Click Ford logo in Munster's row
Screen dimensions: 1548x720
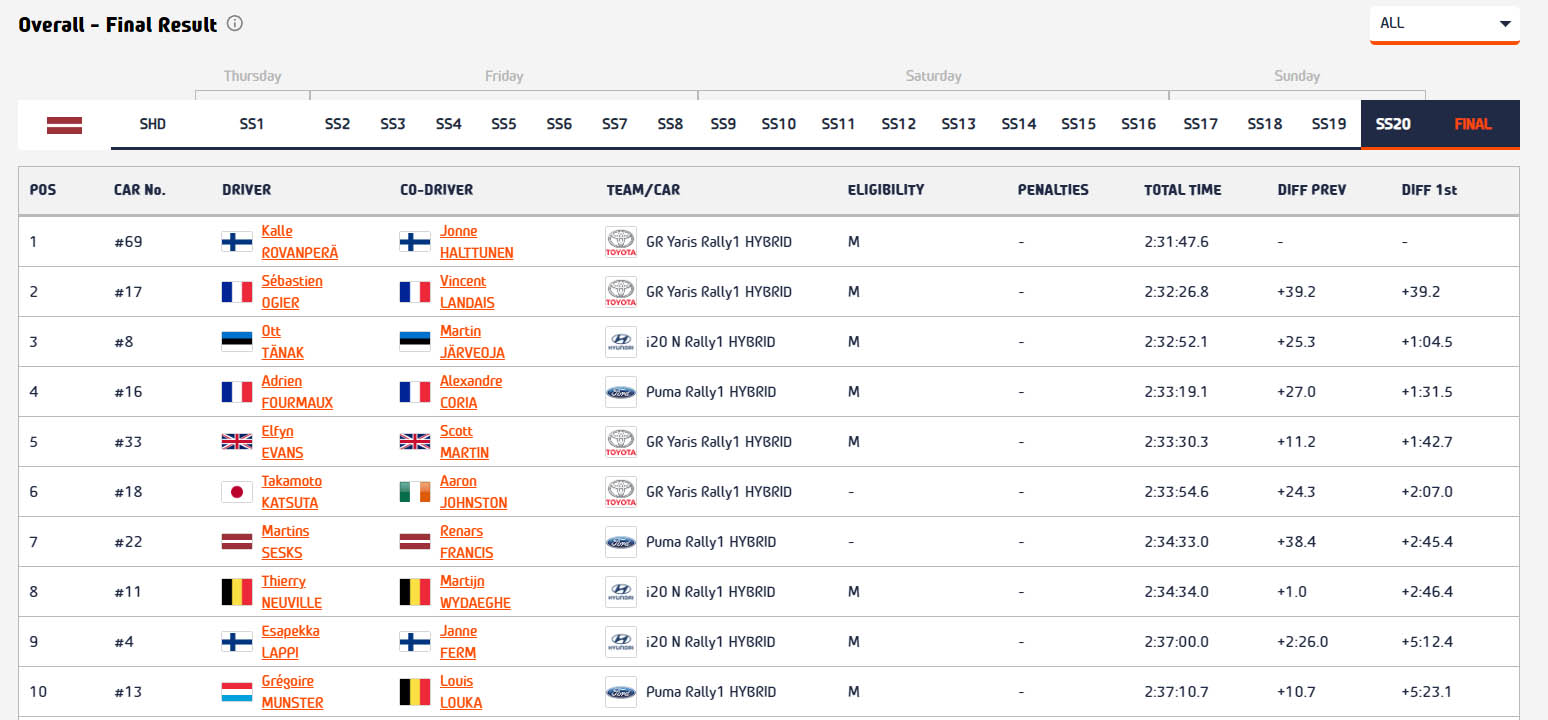tap(621, 692)
